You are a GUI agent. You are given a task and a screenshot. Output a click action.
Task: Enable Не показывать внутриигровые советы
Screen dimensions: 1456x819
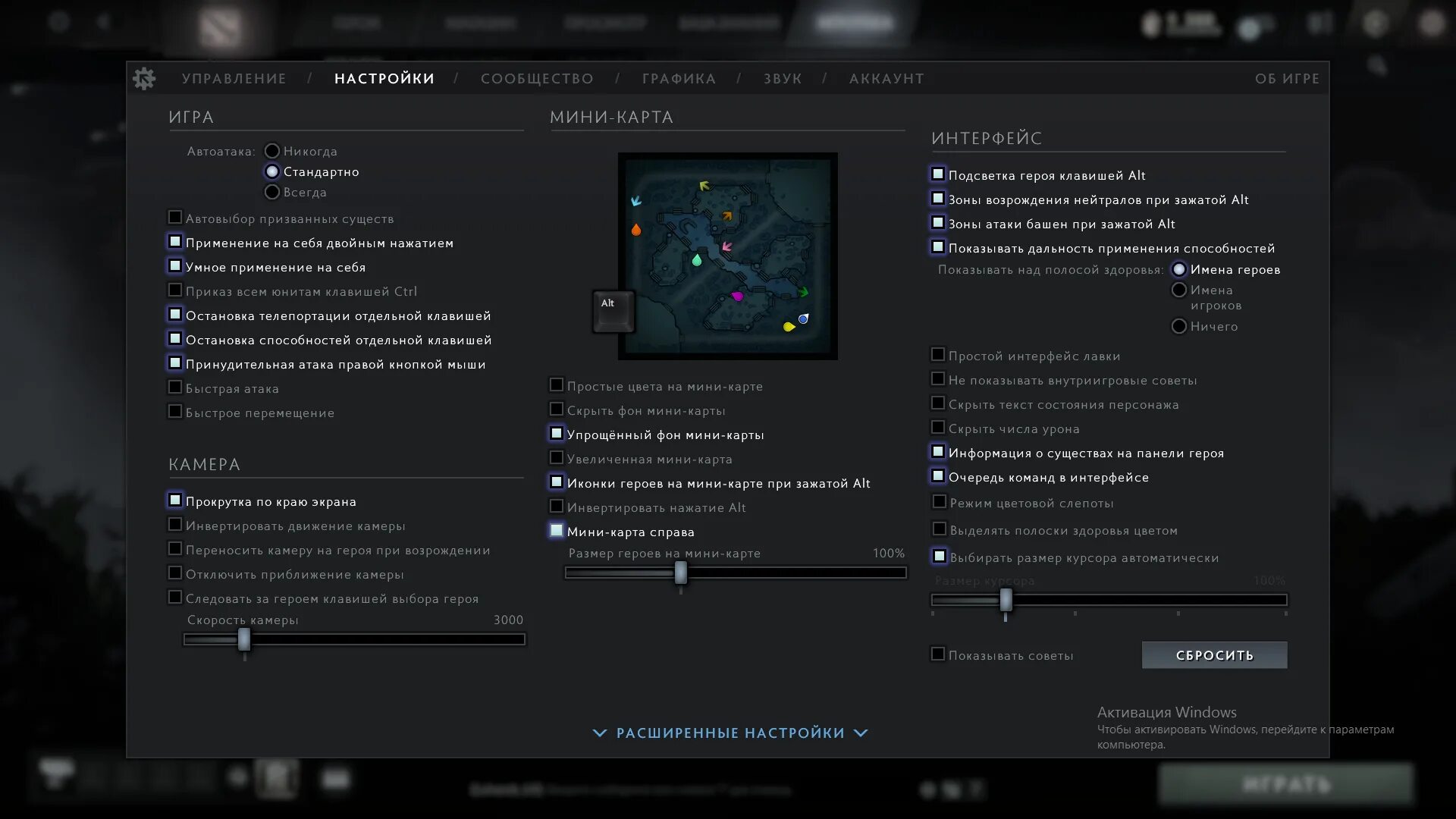pyautogui.click(x=938, y=379)
